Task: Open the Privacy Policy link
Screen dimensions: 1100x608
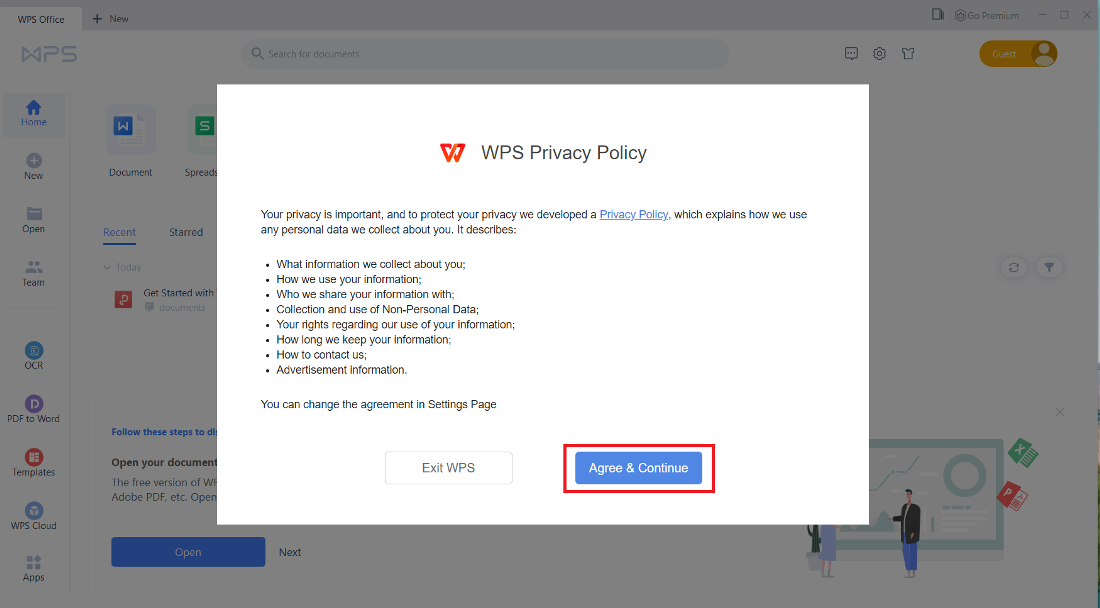Action: (634, 214)
